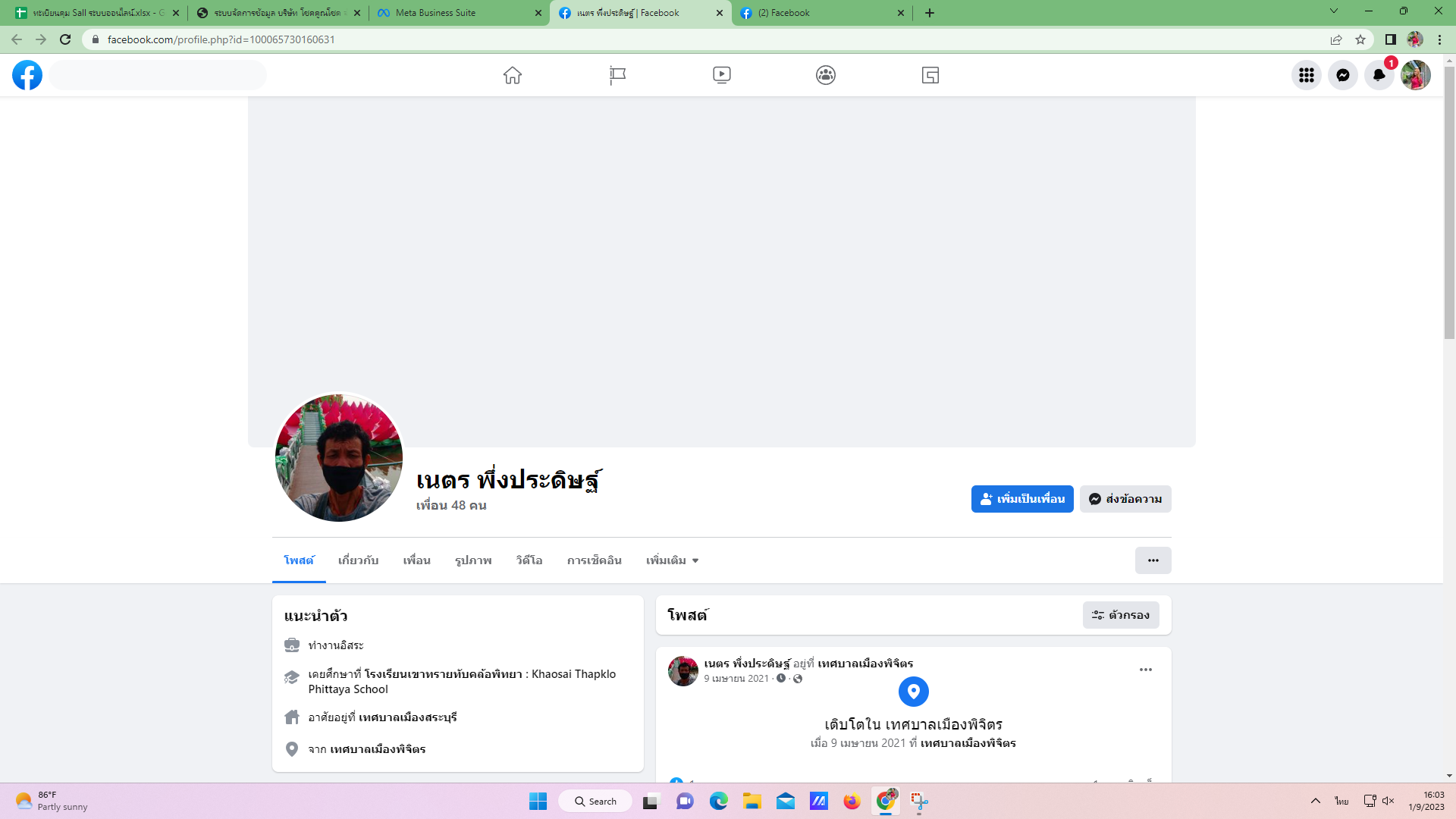Open the Facebook menu grid icon
The width and height of the screenshot is (1456, 819).
click(x=1306, y=75)
